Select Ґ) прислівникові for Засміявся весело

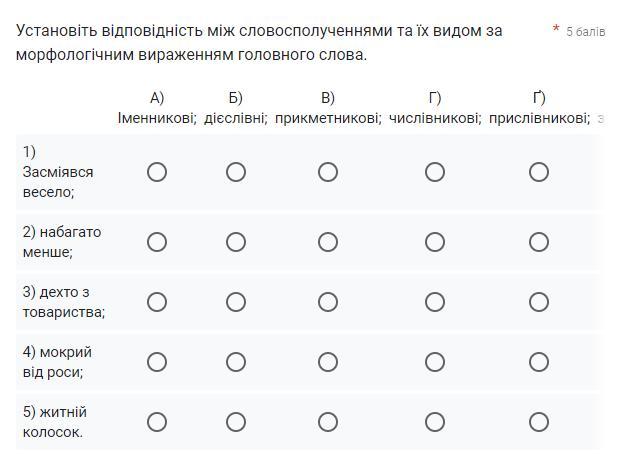click(x=539, y=172)
